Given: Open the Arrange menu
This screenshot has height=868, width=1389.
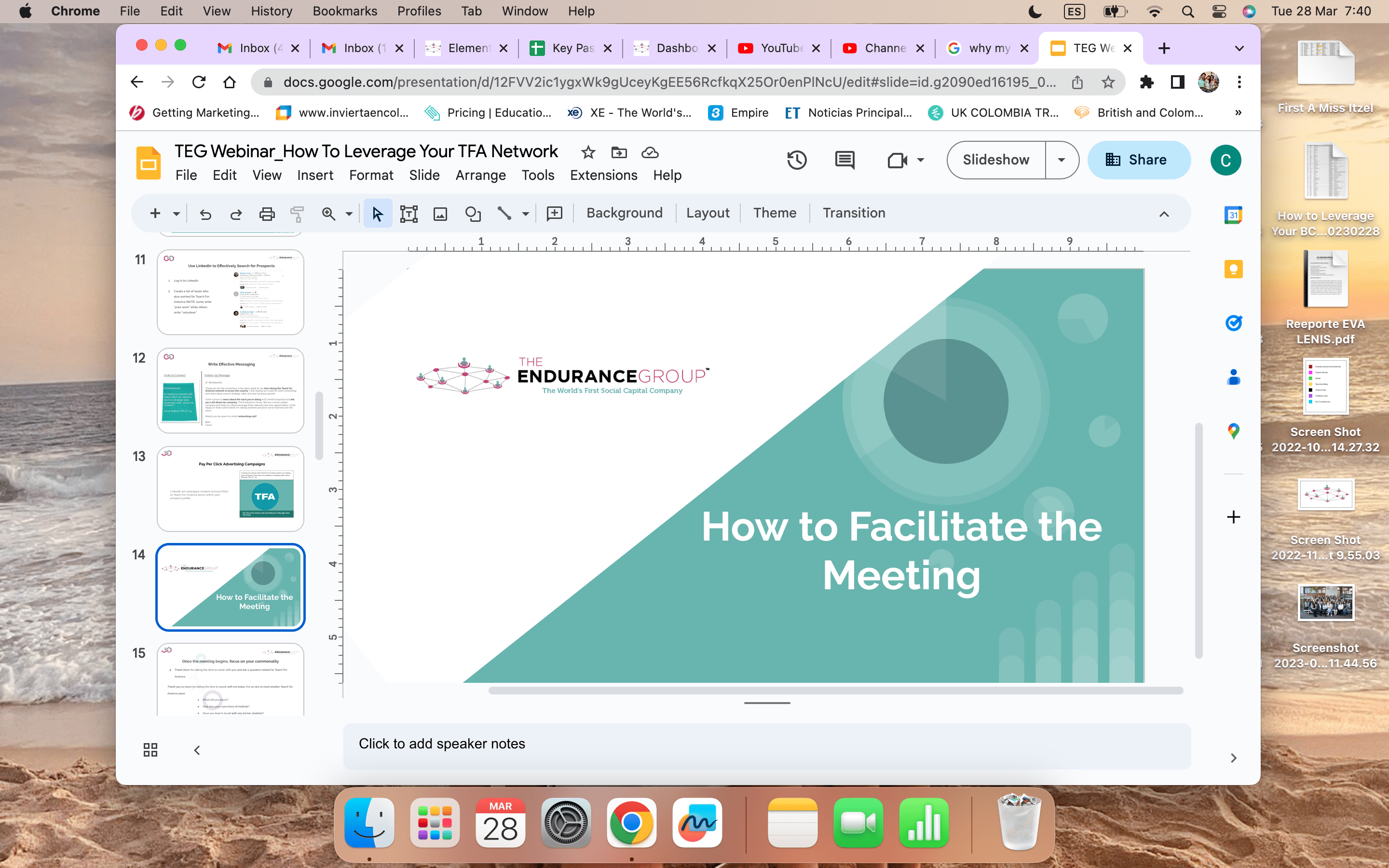Looking at the screenshot, I should pos(480,175).
